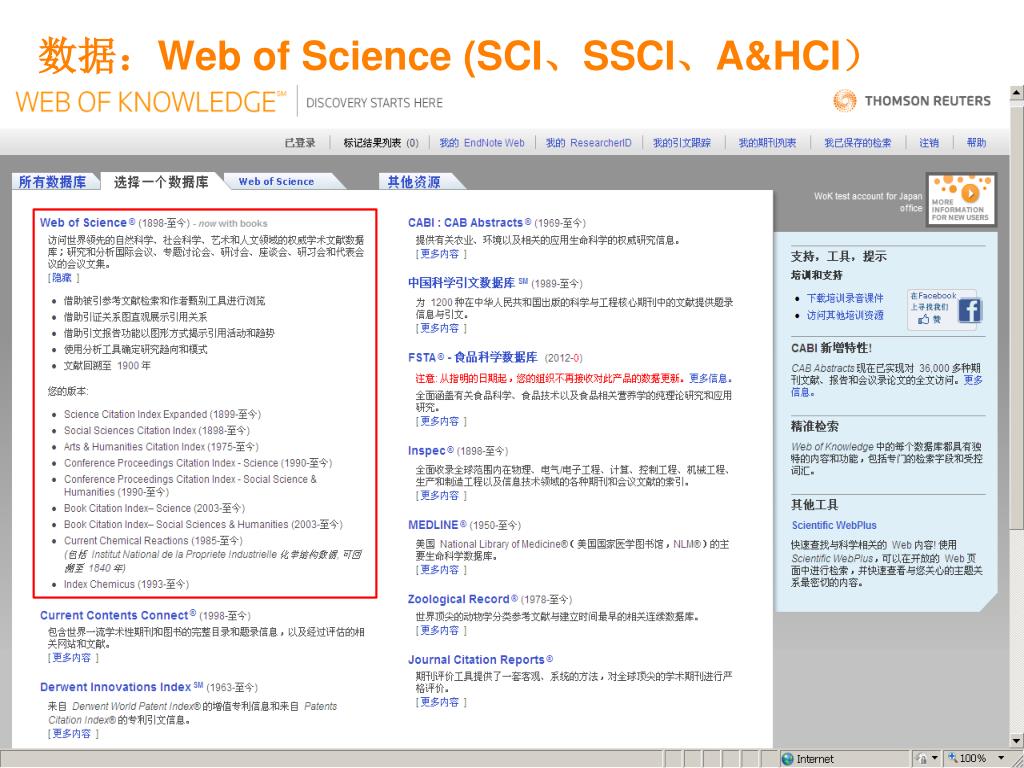The height and width of the screenshot is (768, 1024).
Task: Open Scientific WebPlus link
Action: point(834,525)
